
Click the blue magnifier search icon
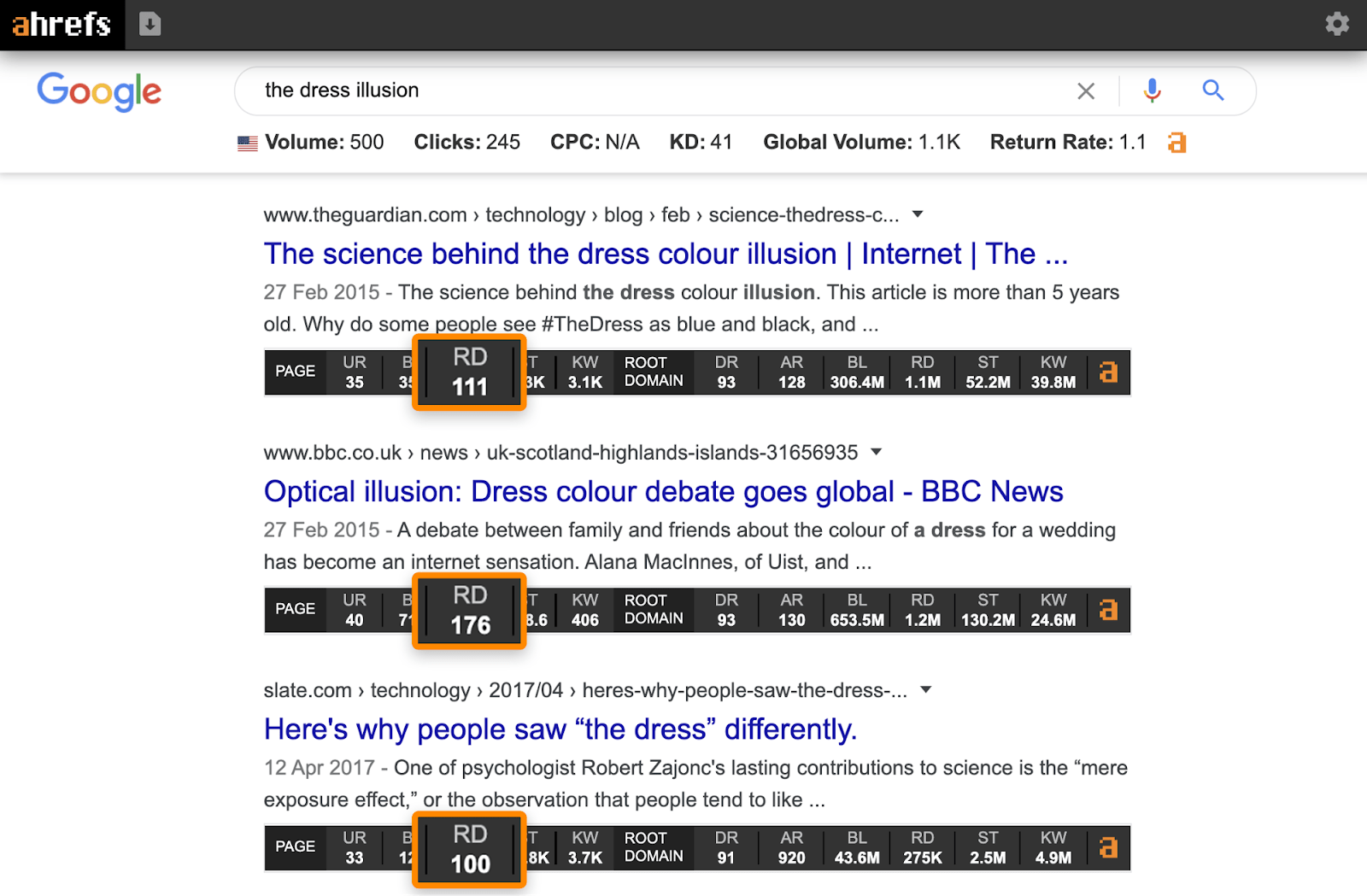[1213, 91]
